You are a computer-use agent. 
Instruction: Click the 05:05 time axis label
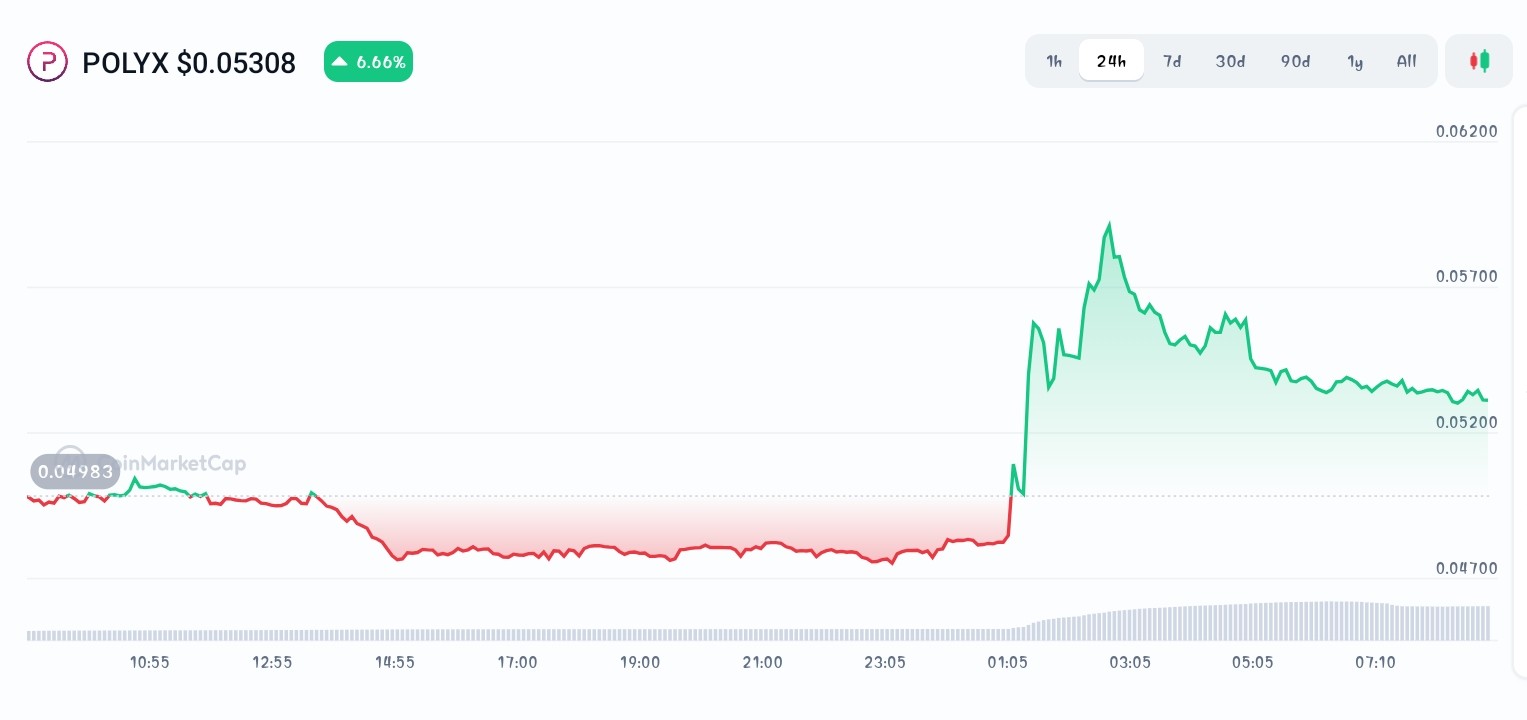point(1252,662)
